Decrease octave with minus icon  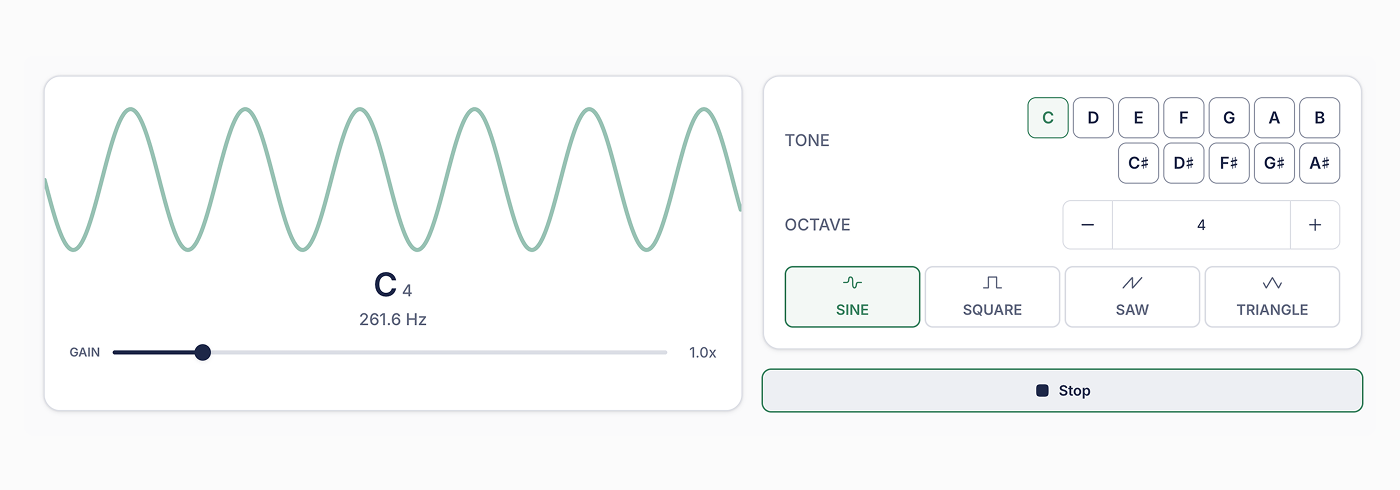[x=1088, y=225]
